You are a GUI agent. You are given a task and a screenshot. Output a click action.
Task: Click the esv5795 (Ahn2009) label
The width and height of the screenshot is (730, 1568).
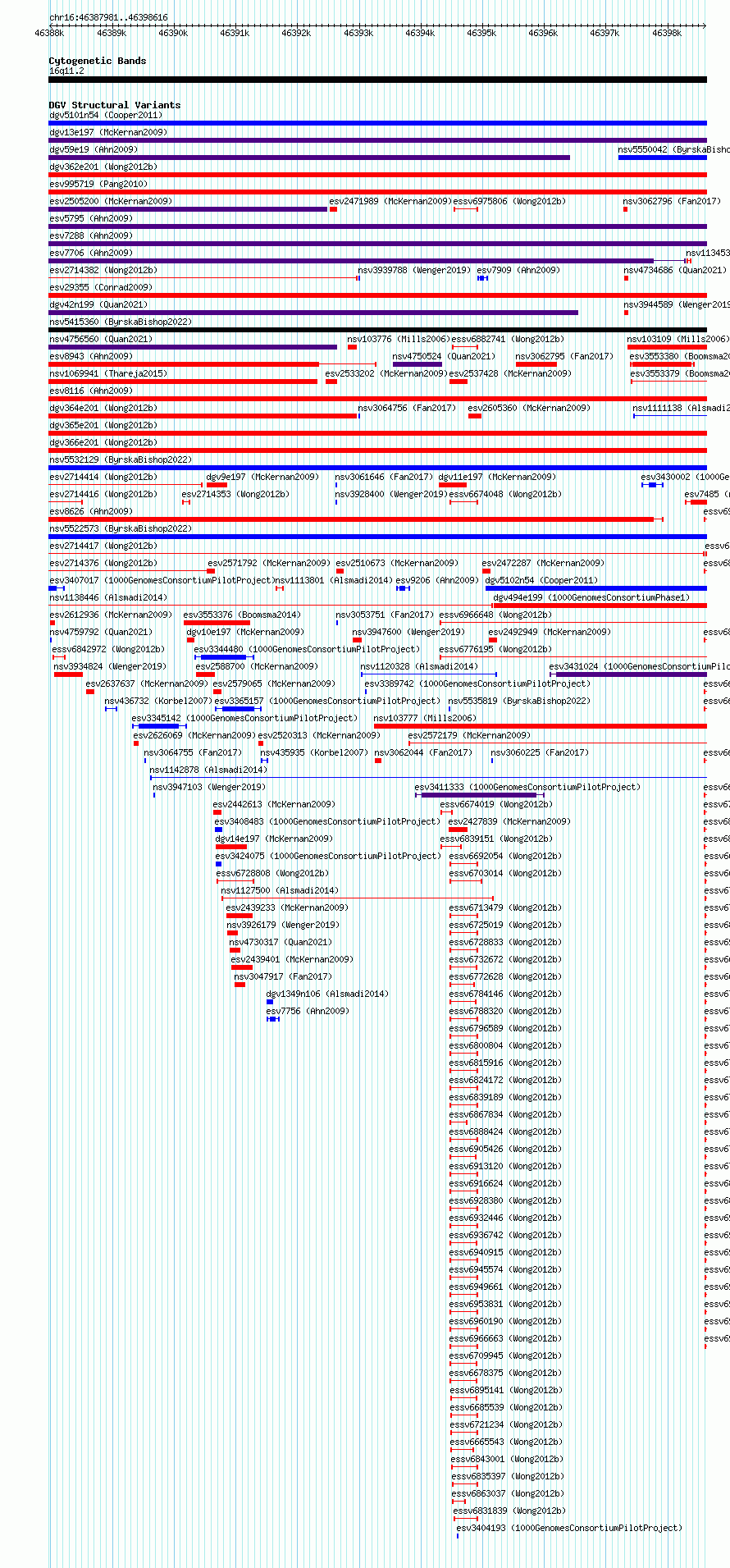[91, 218]
